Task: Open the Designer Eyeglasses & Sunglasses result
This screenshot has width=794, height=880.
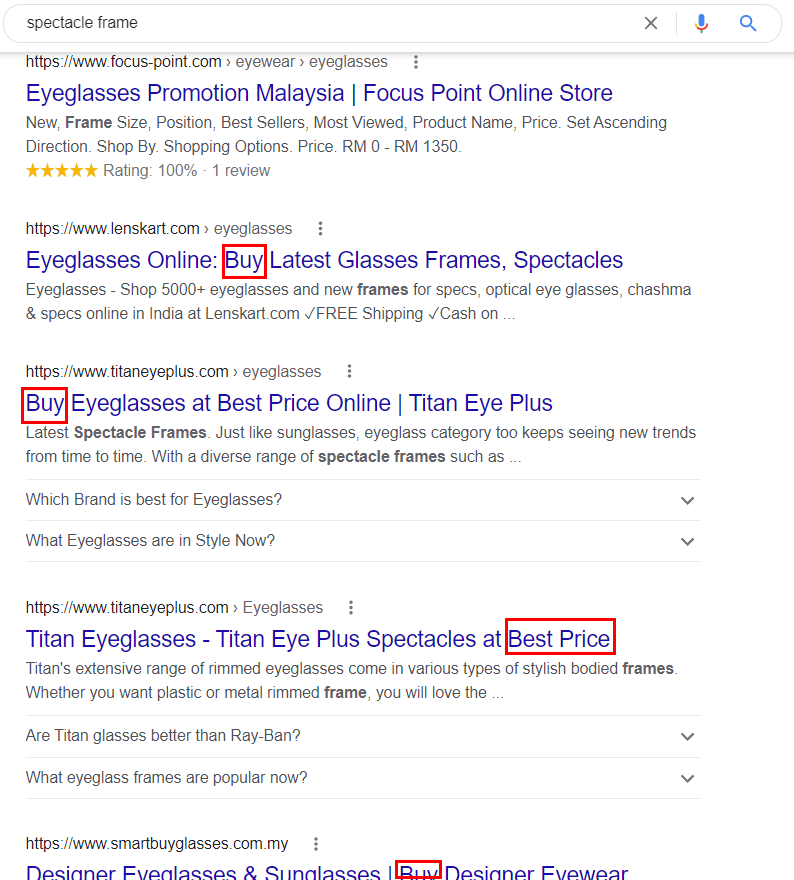Action: tap(300, 871)
